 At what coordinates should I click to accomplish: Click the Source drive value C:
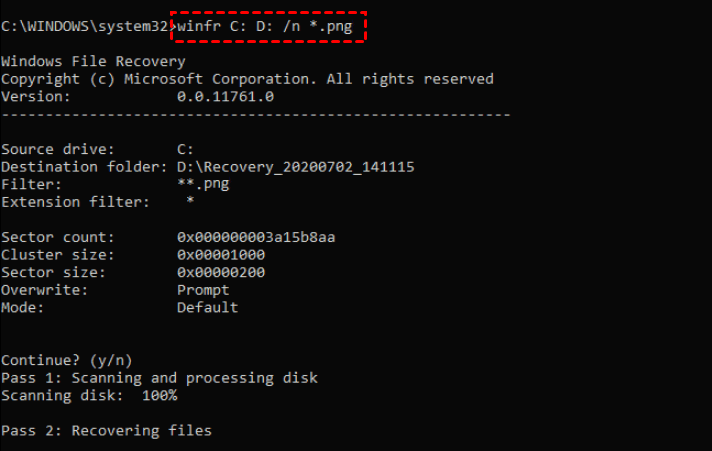[x=185, y=149]
